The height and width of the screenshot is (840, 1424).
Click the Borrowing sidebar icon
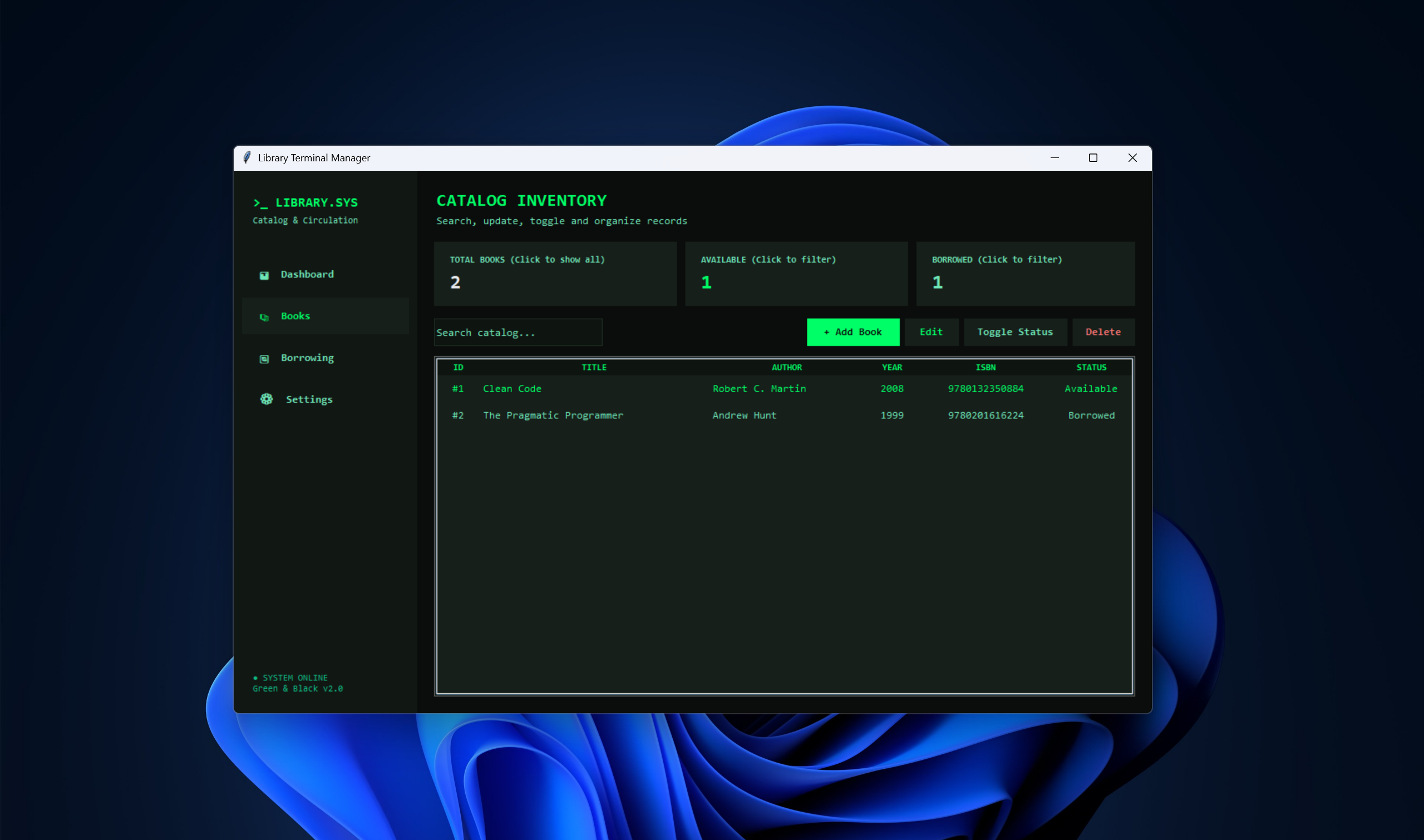pyautogui.click(x=264, y=359)
